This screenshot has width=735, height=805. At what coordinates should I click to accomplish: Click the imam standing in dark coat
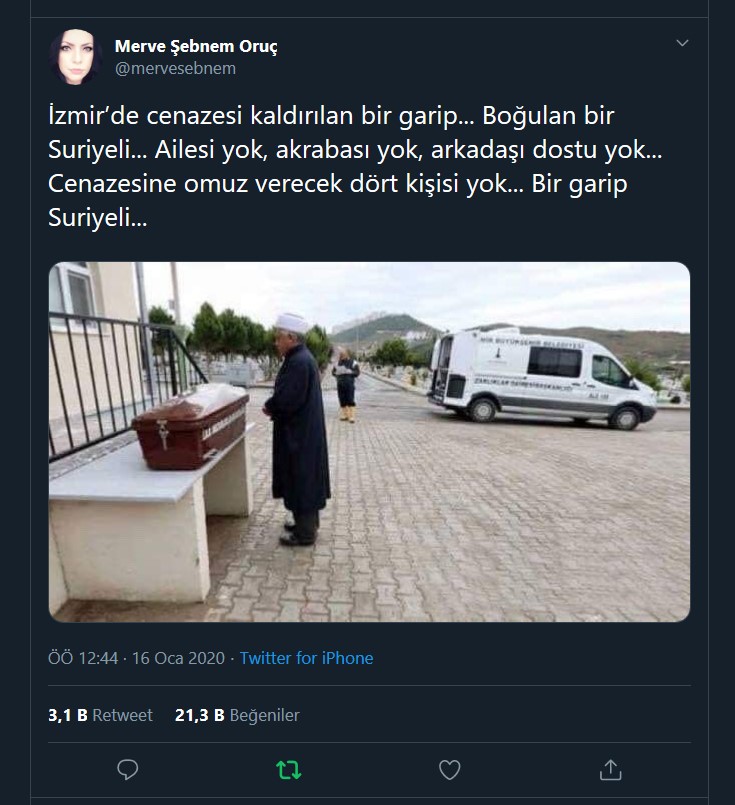coord(297,430)
